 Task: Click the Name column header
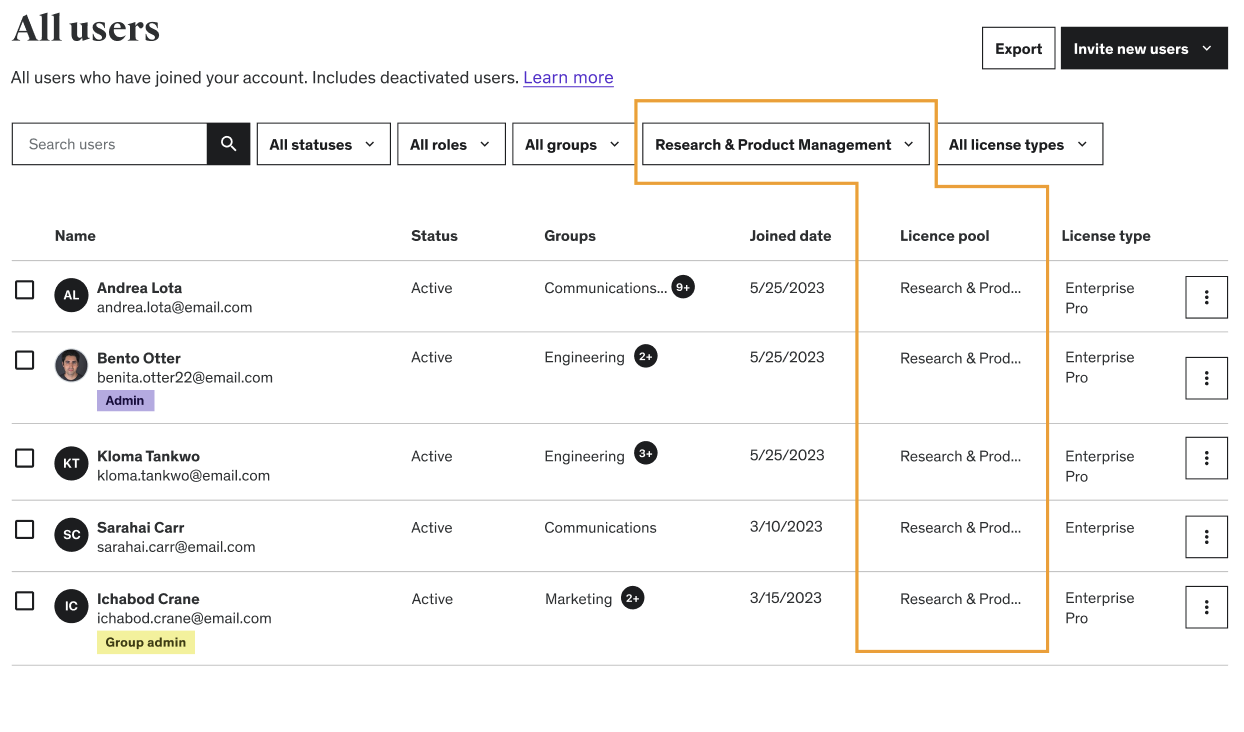click(x=75, y=236)
